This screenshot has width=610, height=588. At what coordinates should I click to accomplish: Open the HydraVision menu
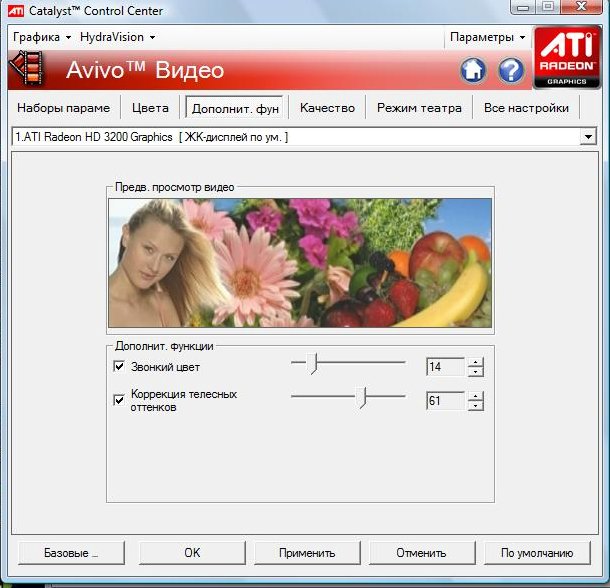[117, 37]
